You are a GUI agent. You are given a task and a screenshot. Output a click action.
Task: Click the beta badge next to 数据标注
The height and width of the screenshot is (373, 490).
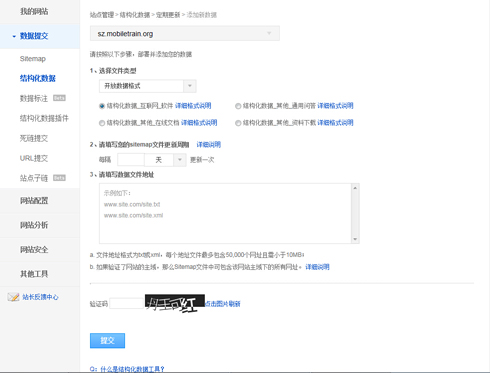click(x=59, y=98)
